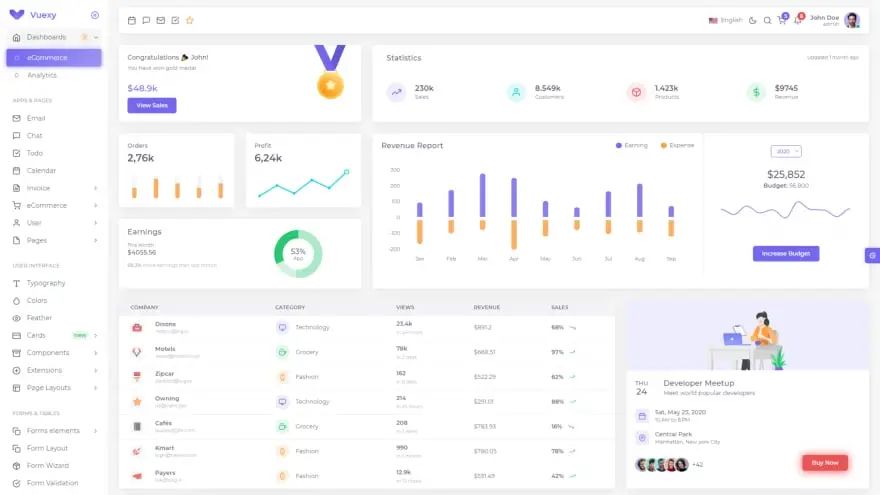
Task: Open the customizer settings gear tab
Action: pyautogui.click(x=872, y=255)
